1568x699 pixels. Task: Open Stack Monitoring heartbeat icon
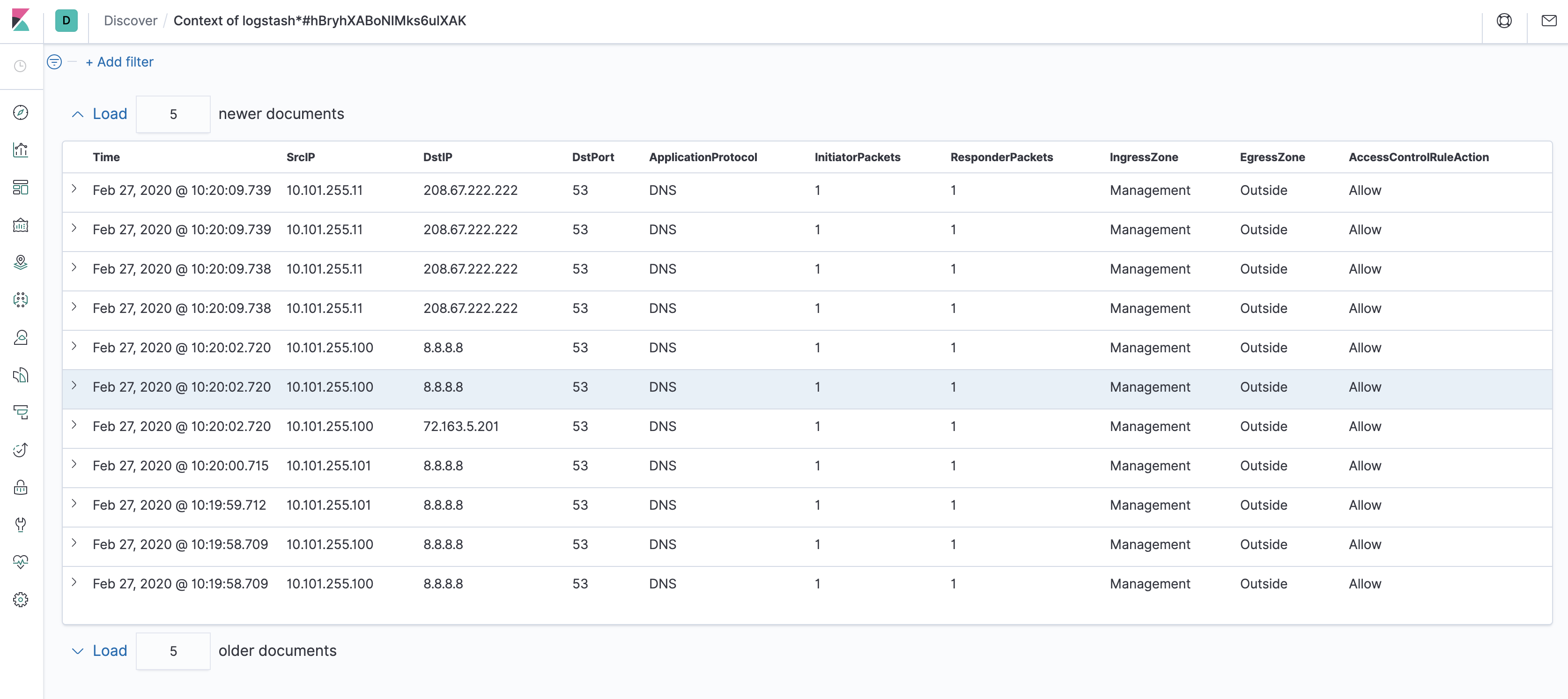(21, 562)
